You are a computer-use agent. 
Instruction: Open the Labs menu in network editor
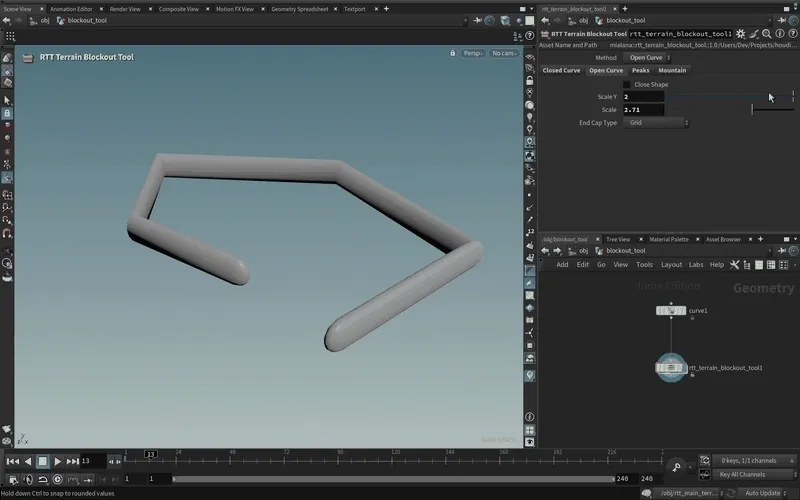[695, 265]
